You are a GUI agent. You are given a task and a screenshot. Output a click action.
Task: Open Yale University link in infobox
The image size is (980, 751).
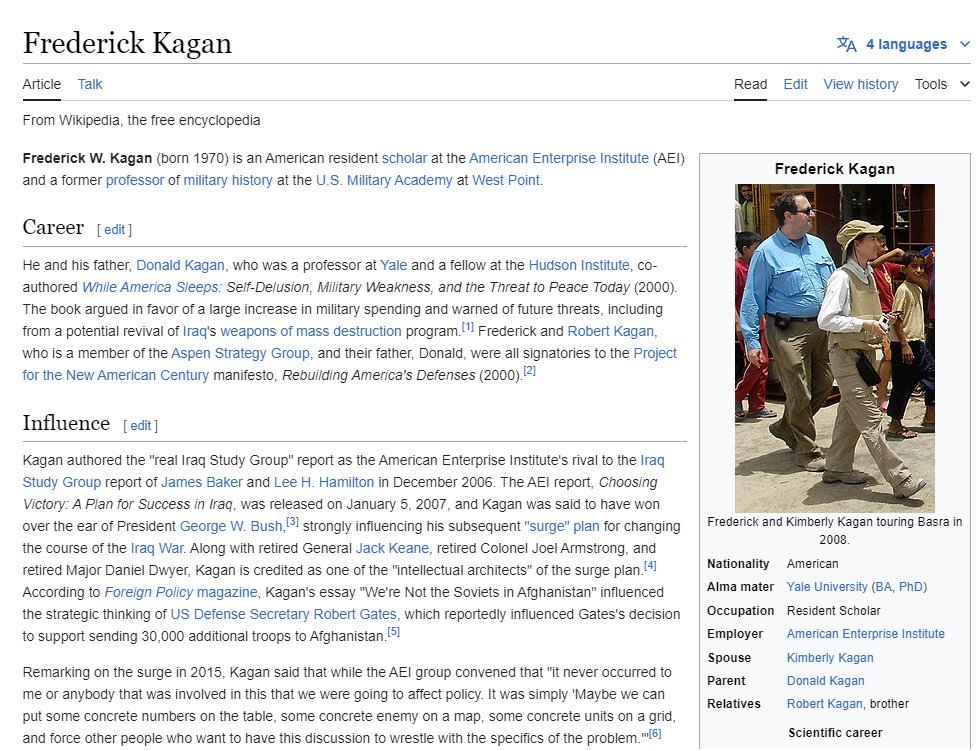point(827,587)
